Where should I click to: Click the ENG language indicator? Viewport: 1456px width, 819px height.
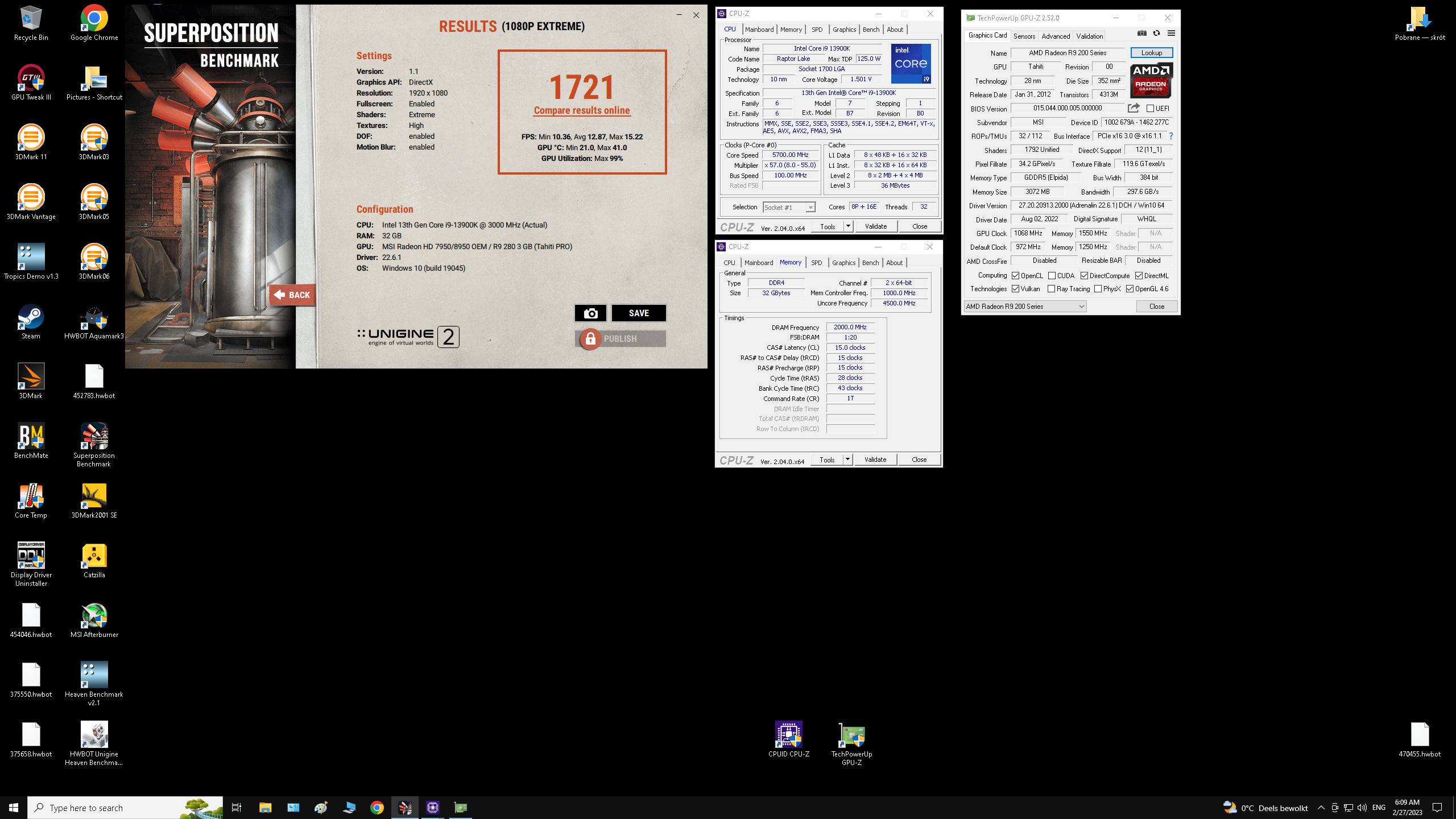click(1379, 808)
